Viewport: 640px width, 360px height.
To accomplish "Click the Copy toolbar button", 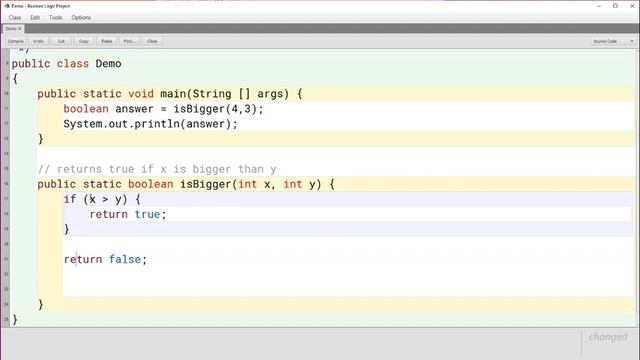I will [84, 41].
